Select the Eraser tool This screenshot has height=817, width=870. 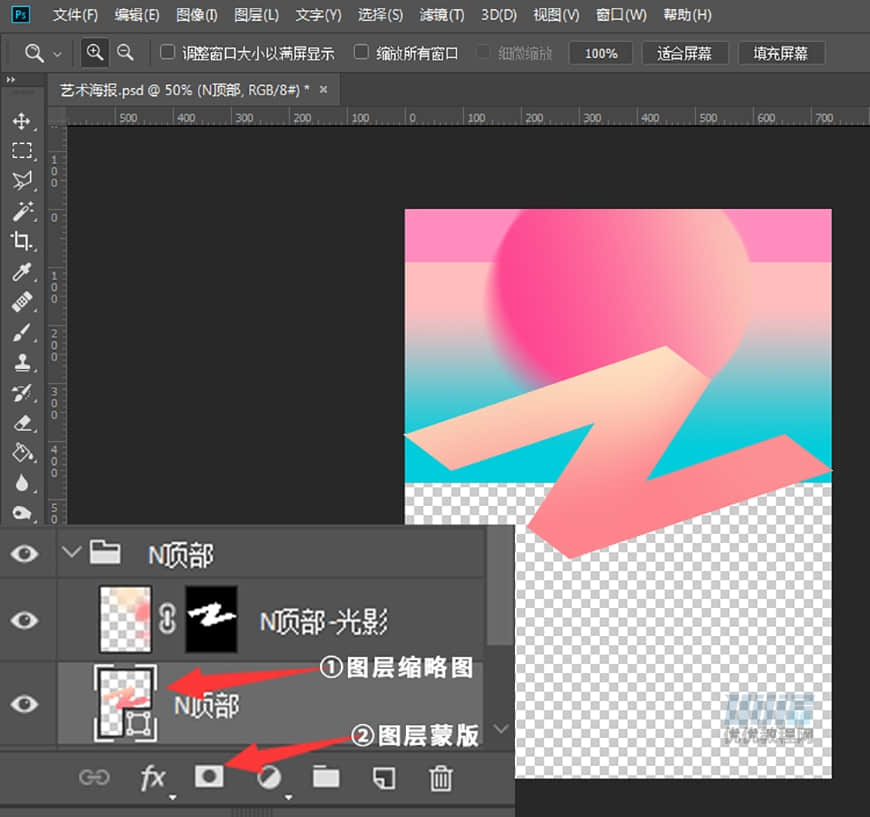22,423
